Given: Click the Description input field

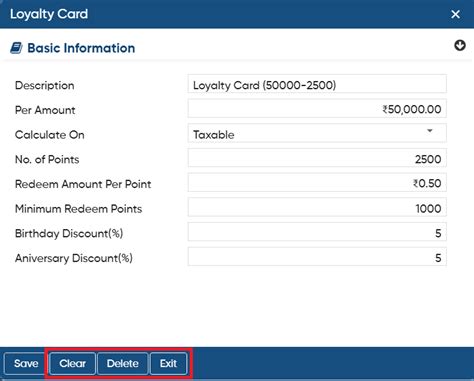Looking at the screenshot, I should (317, 84).
